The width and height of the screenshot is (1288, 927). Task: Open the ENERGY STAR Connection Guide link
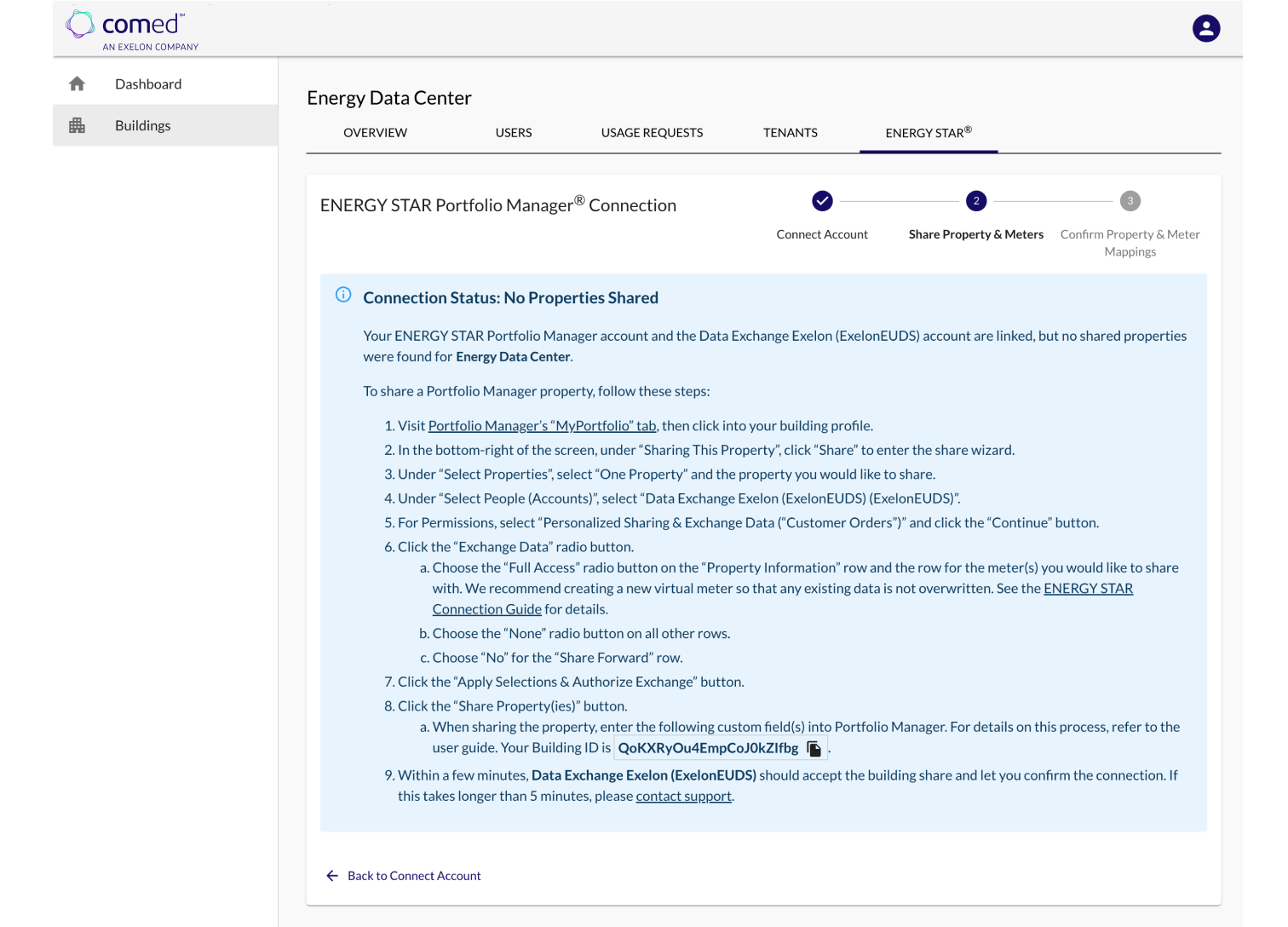click(x=1088, y=589)
